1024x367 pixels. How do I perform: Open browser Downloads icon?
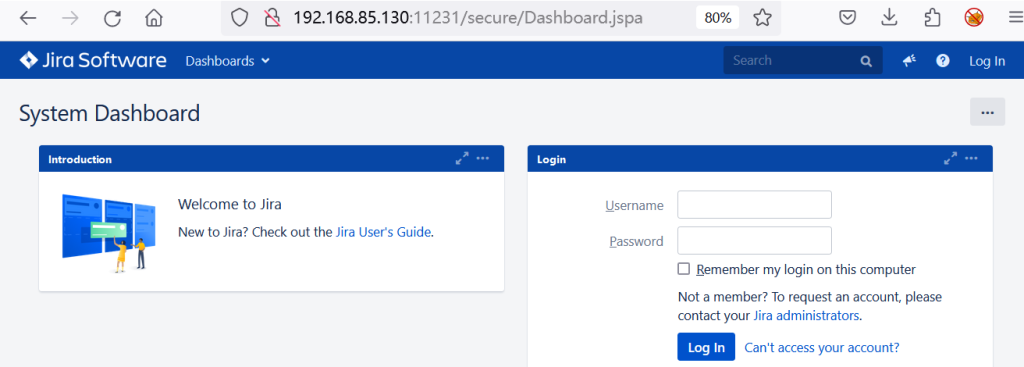pos(889,18)
